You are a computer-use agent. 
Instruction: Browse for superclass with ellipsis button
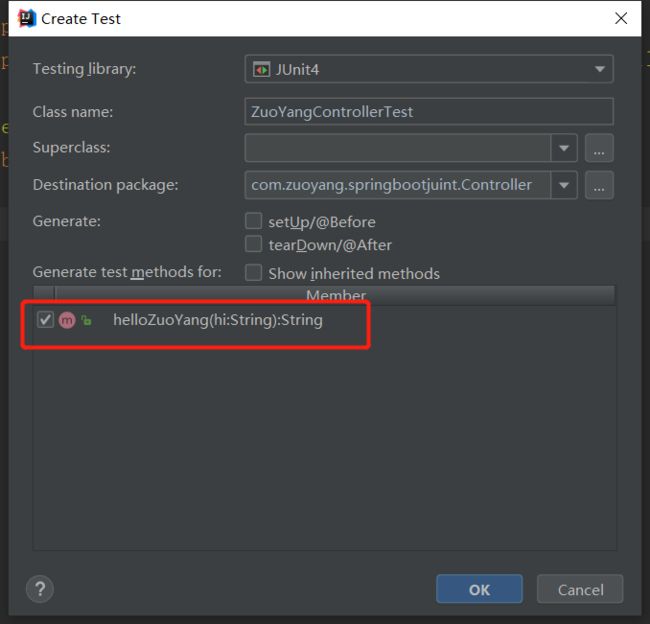point(599,148)
